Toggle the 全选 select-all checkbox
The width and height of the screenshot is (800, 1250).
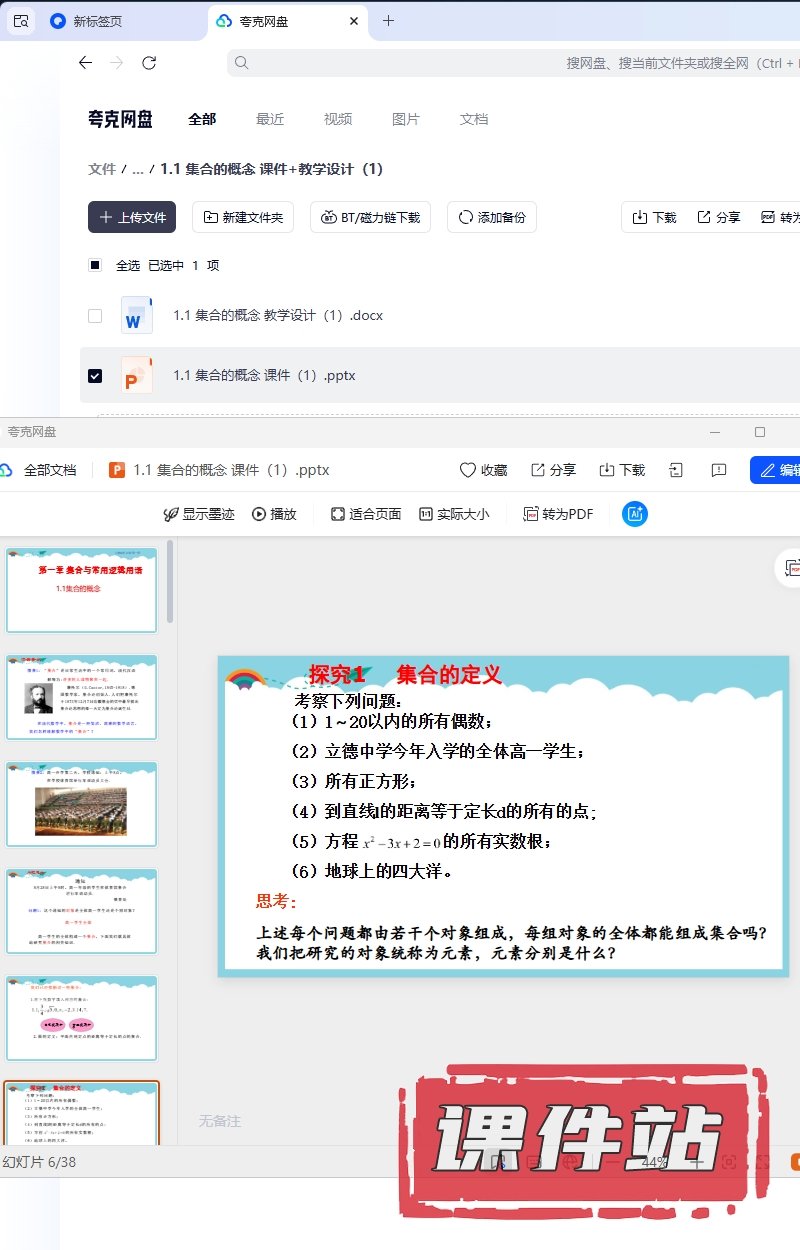[95, 265]
